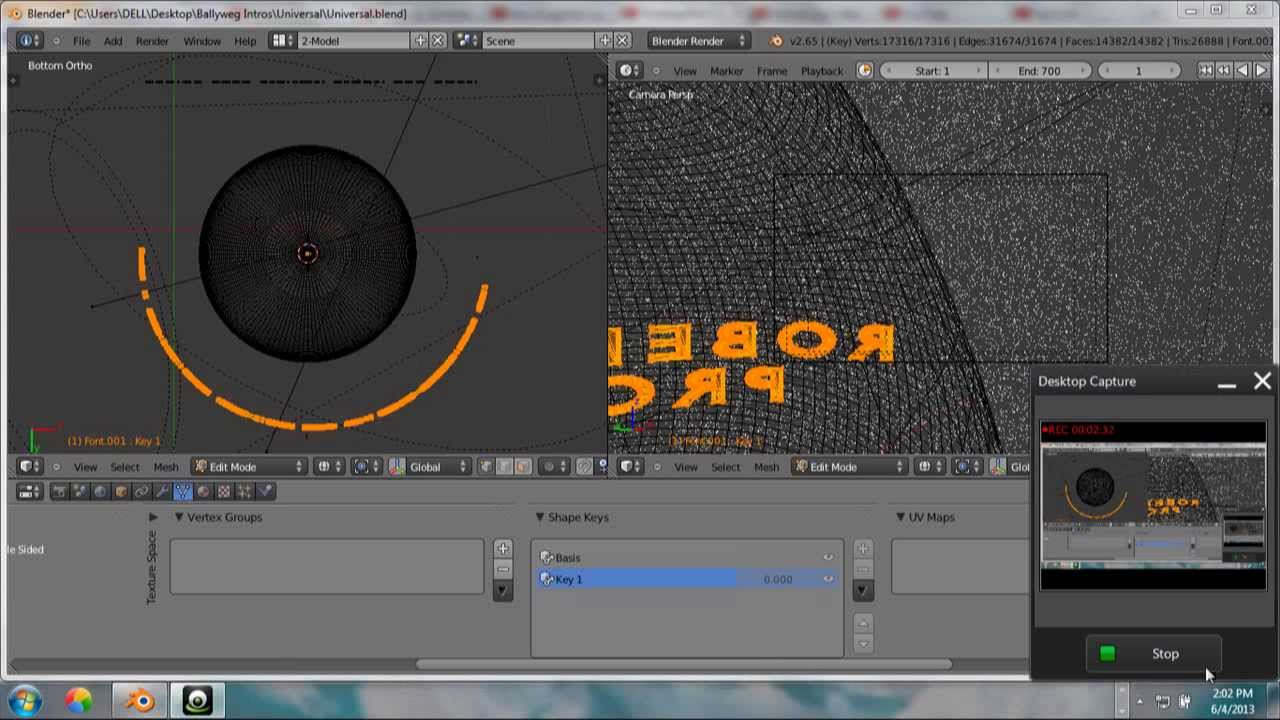Open the File menu

pos(81,41)
